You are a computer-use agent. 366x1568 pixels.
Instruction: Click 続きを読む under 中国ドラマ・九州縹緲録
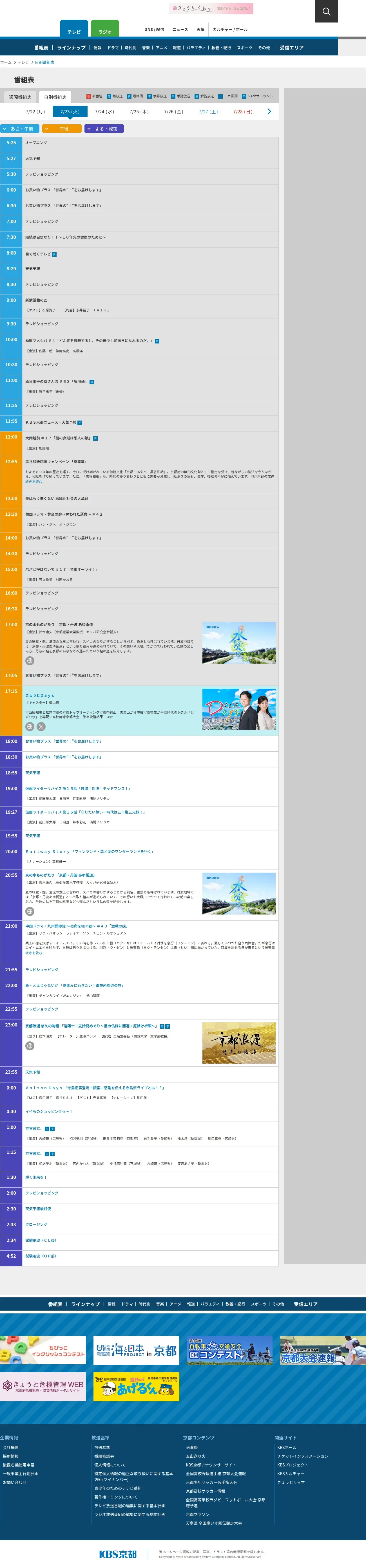point(34,953)
